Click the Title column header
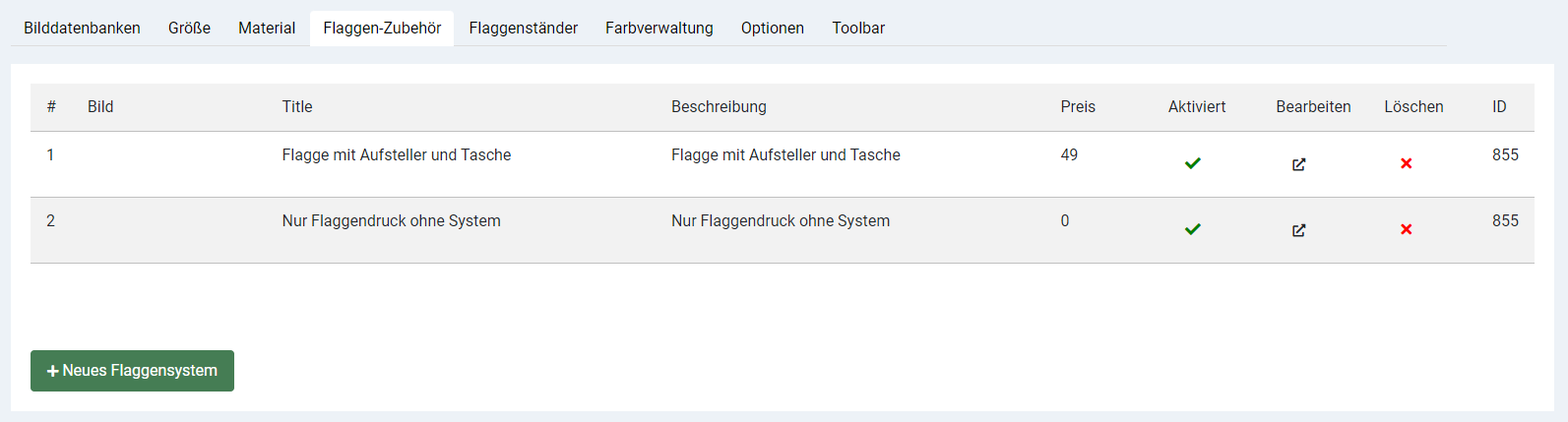 (297, 107)
